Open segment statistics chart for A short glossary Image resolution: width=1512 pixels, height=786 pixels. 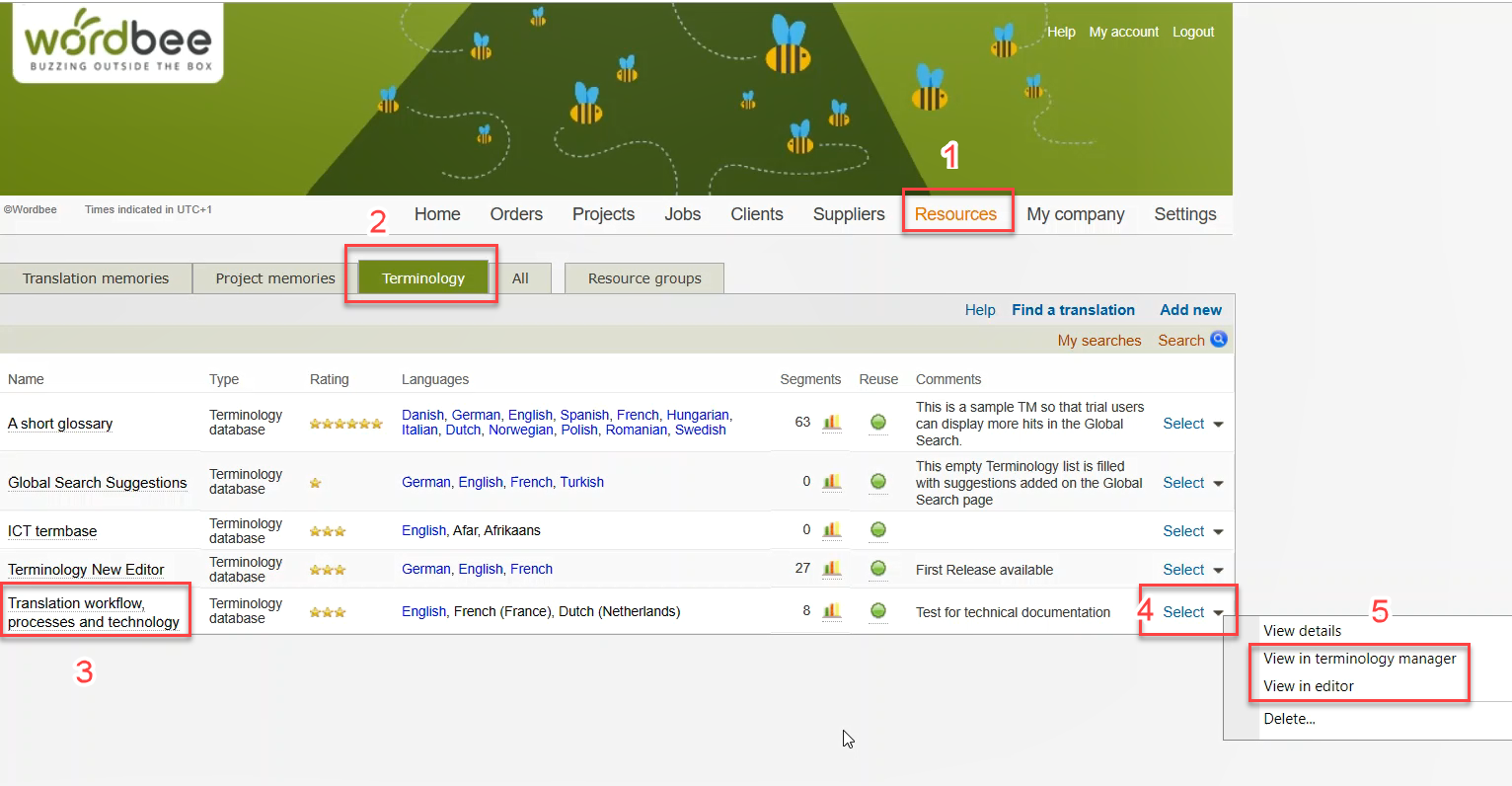click(x=832, y=423)
